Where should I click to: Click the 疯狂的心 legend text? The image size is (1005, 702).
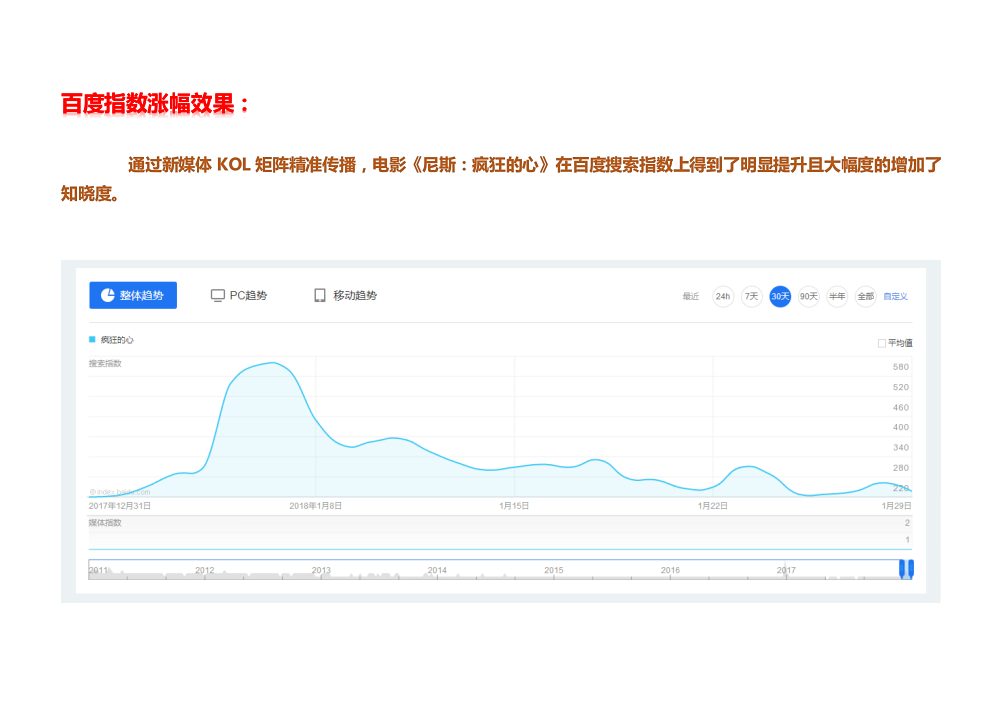coord(117,340)
